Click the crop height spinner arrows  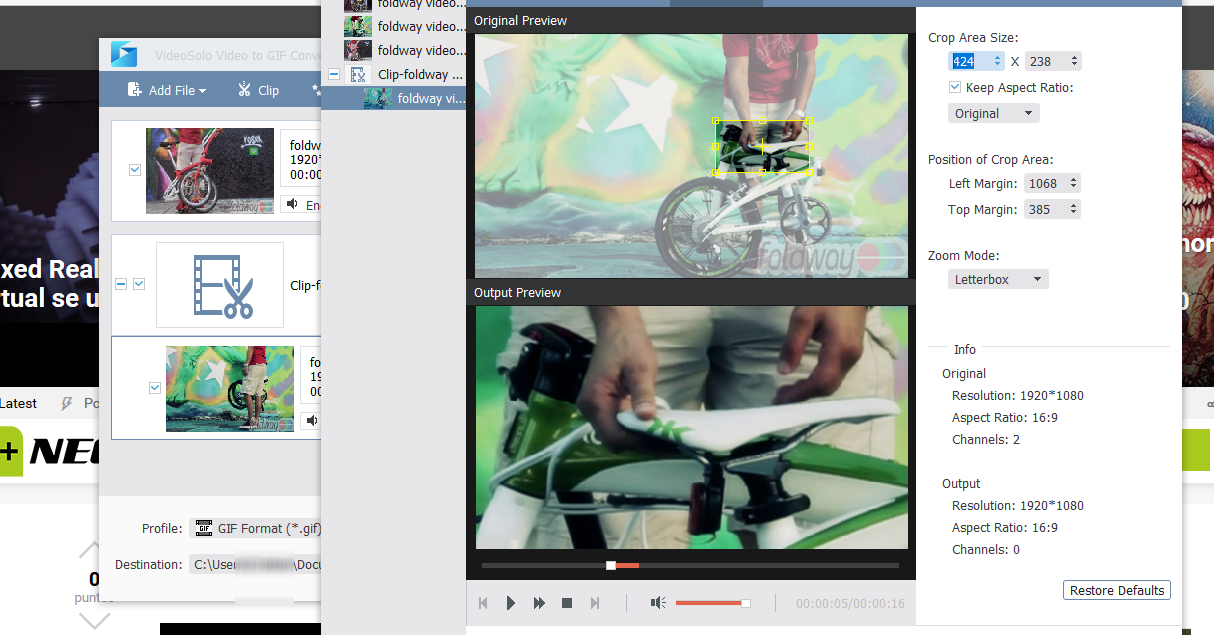tap(1075, 61)
